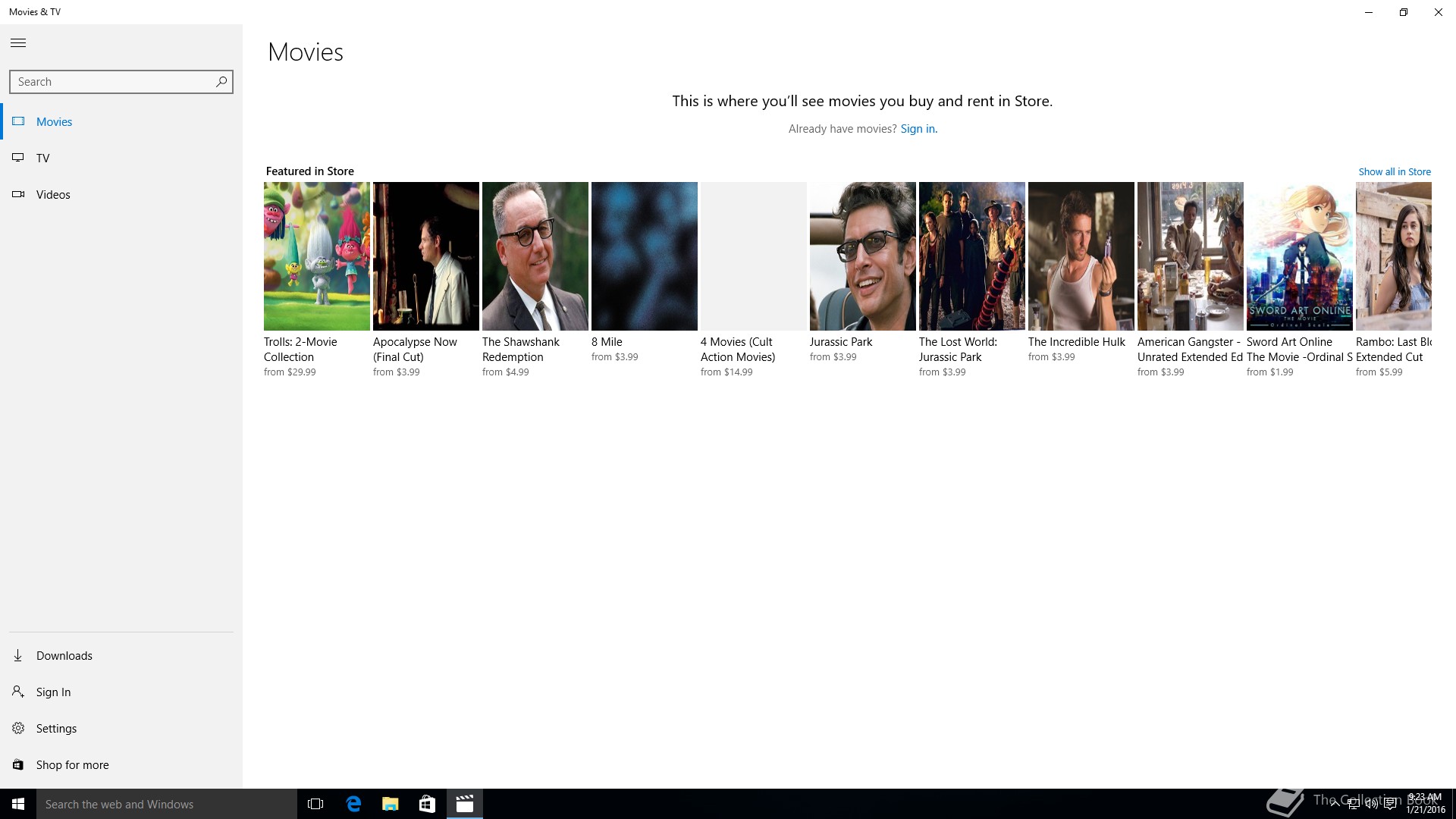The image size is (1456, 819).
Task: Click the Shawshank from $4.99 price
Action: [506, 372]
